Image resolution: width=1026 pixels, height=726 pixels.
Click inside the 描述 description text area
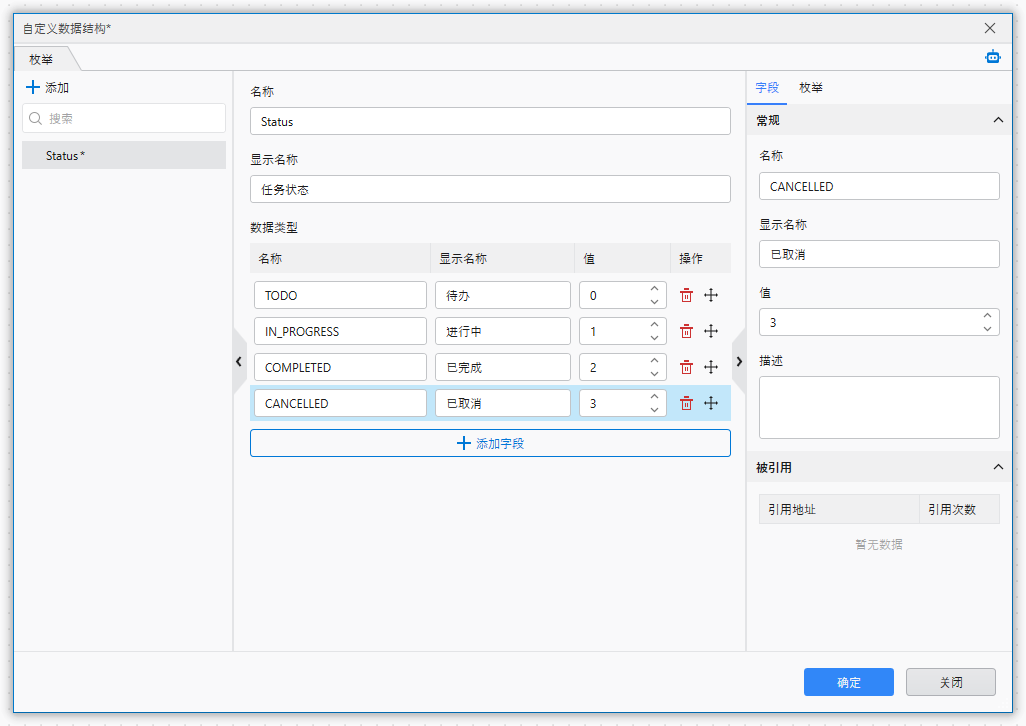coord(878,407)
